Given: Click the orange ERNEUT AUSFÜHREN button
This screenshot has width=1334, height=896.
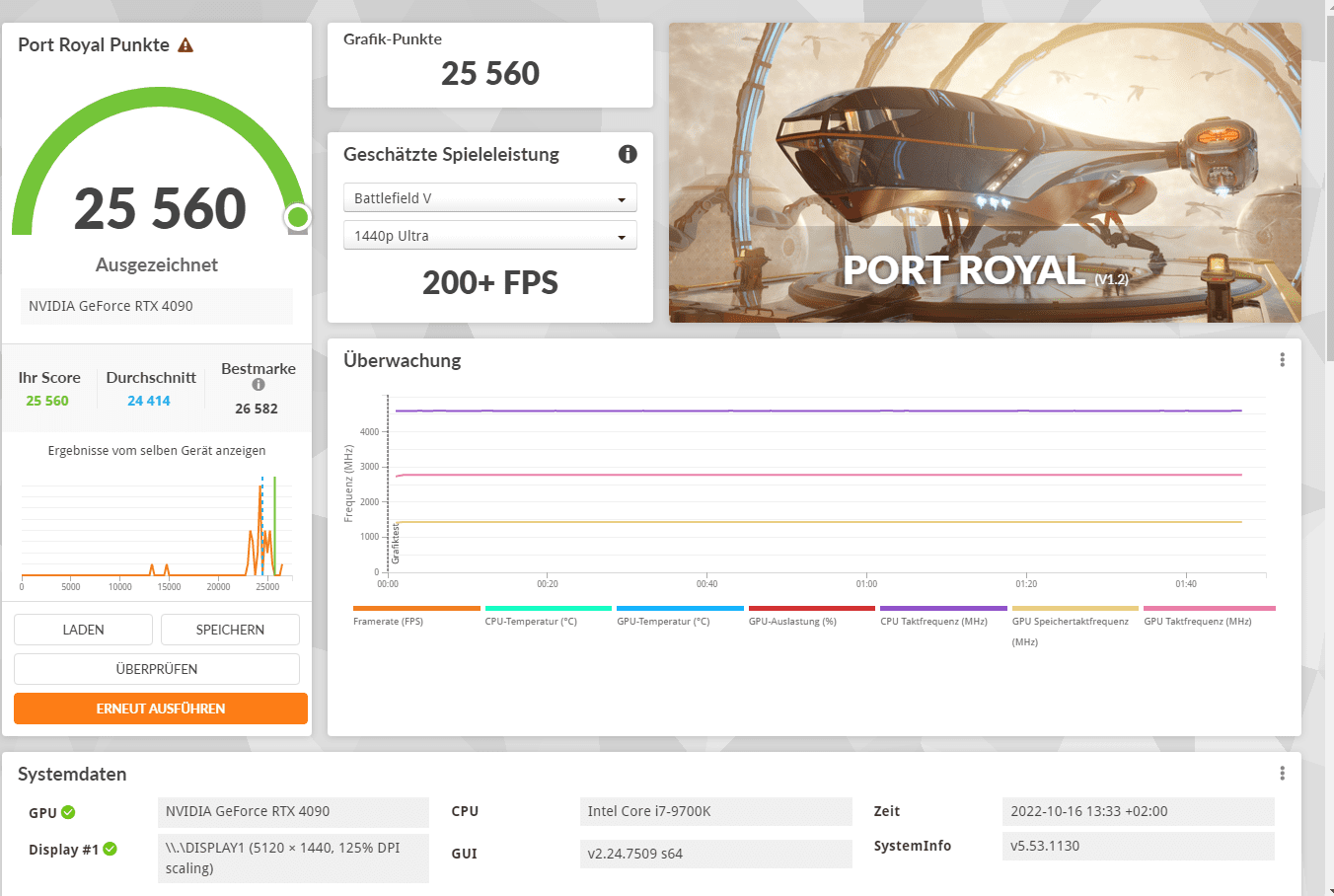Looking at the screenshot, I should 161,709.
